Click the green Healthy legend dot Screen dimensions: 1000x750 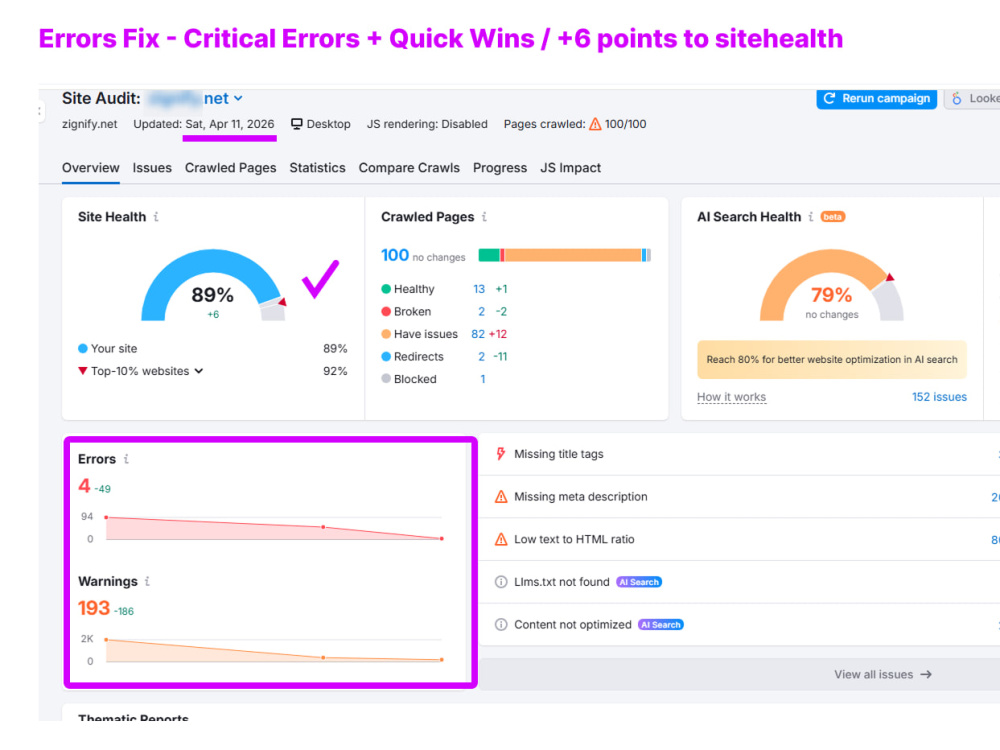point(386,289)
